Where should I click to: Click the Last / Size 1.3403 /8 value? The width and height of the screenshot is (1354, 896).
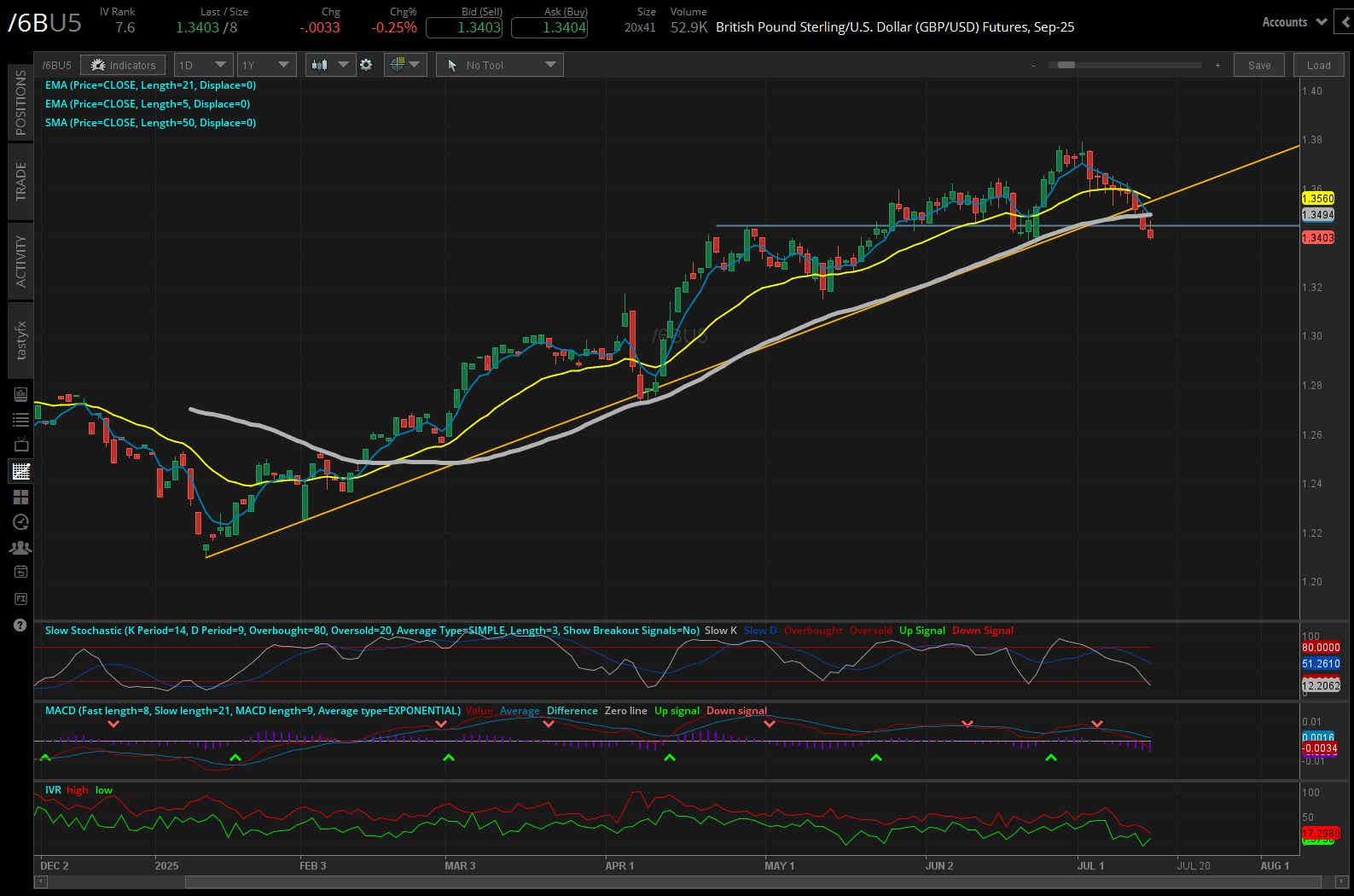pyautogui.click(x=206, y=27)
